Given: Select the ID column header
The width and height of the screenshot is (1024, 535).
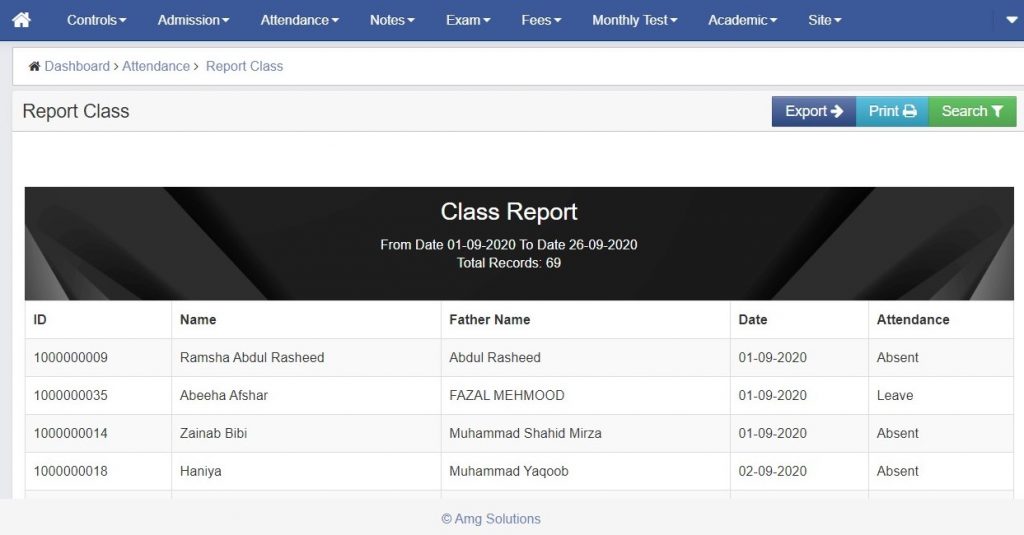Looking at the screenshot, I should [x=40, y=319].
